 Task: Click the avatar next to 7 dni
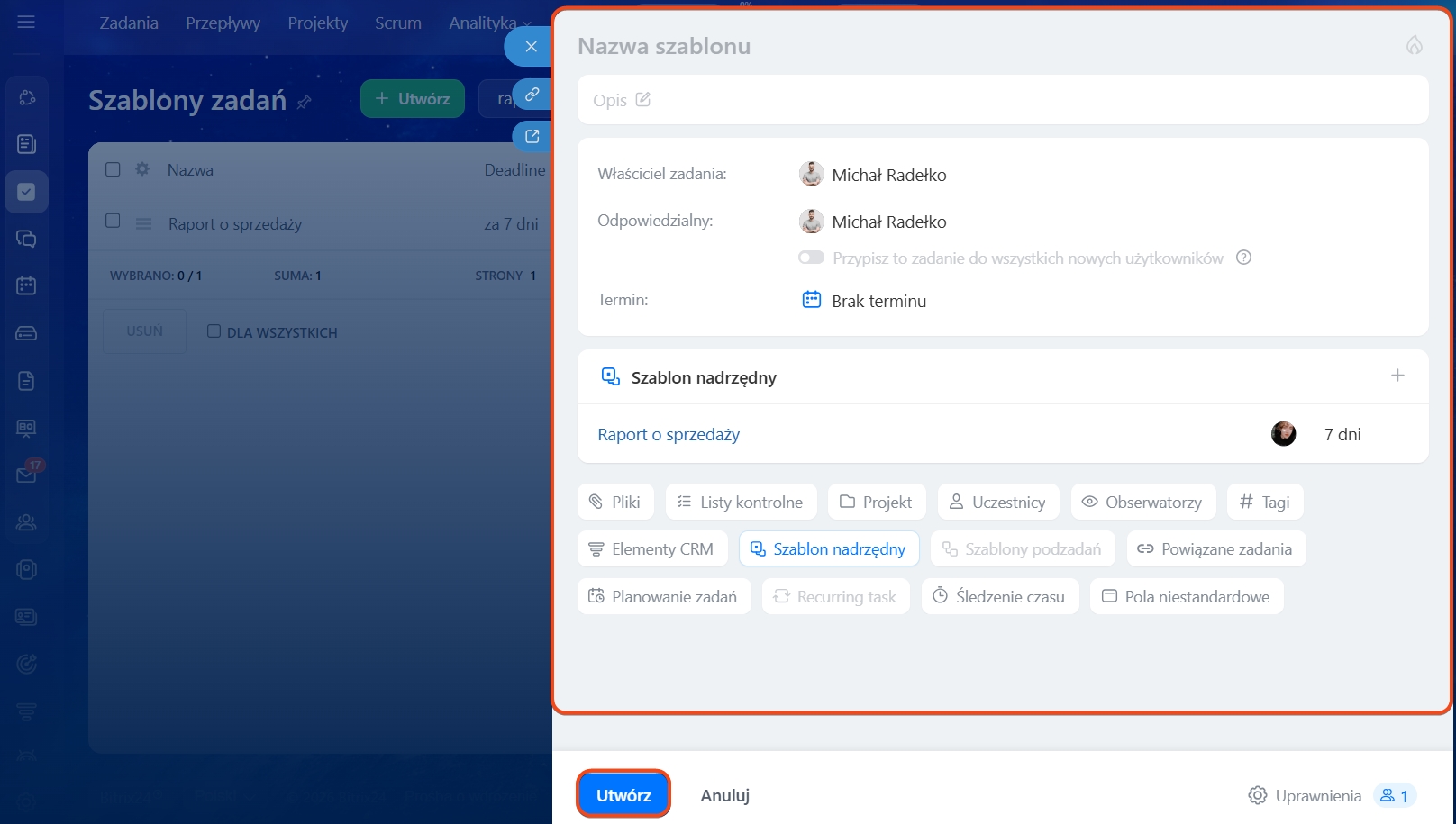[1283, 434]
